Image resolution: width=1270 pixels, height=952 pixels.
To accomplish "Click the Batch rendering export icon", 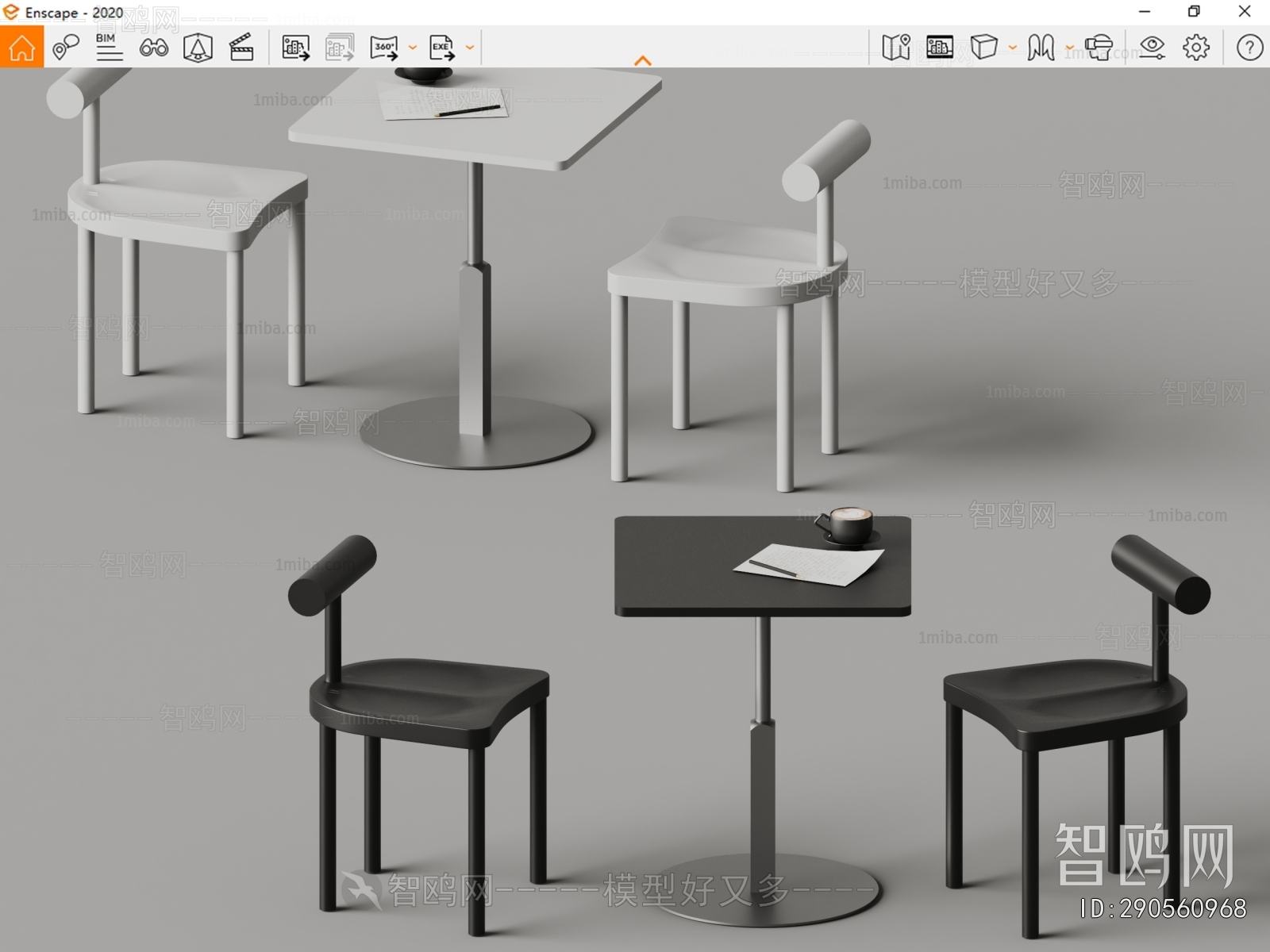I will click(340, 48).
